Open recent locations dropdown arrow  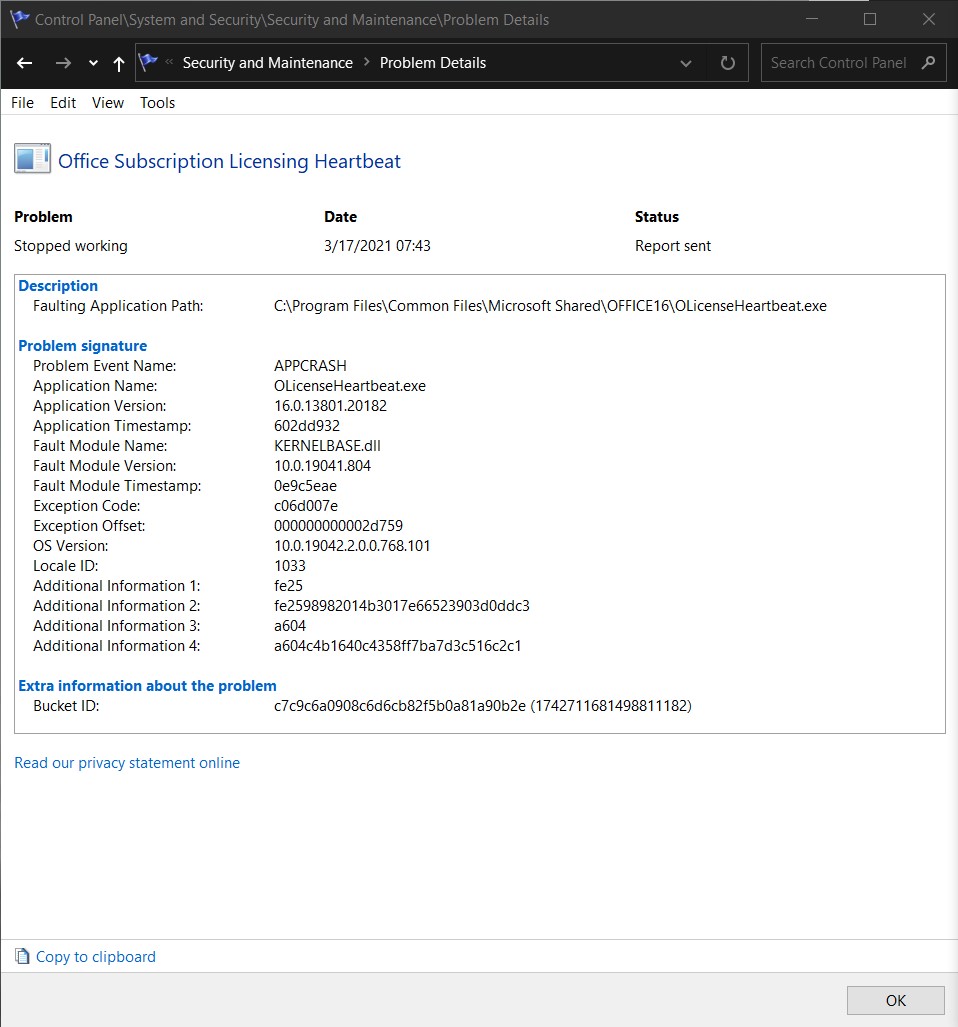93,64
